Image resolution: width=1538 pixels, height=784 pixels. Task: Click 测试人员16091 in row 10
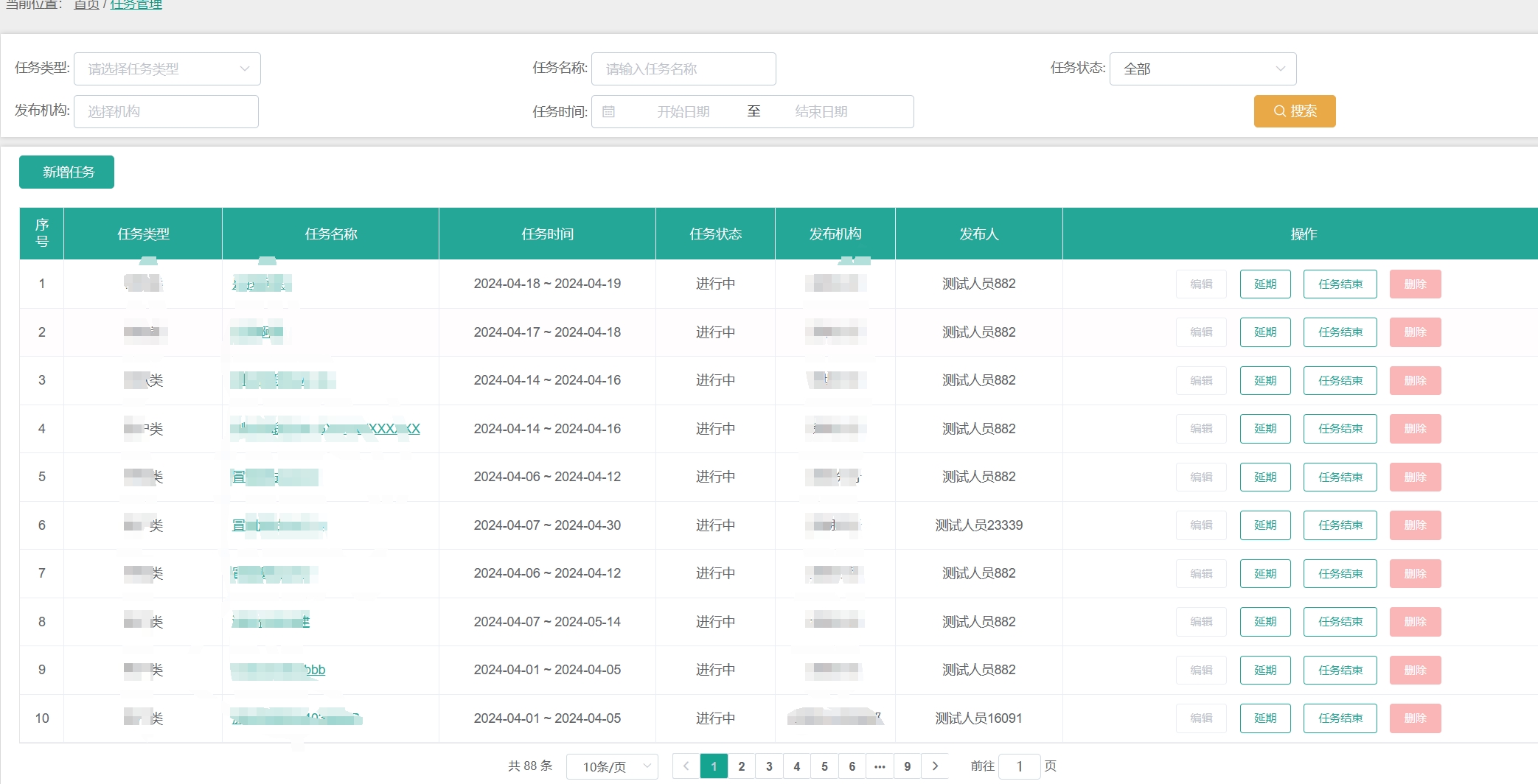pyautogui.click(x=979, y=718)
